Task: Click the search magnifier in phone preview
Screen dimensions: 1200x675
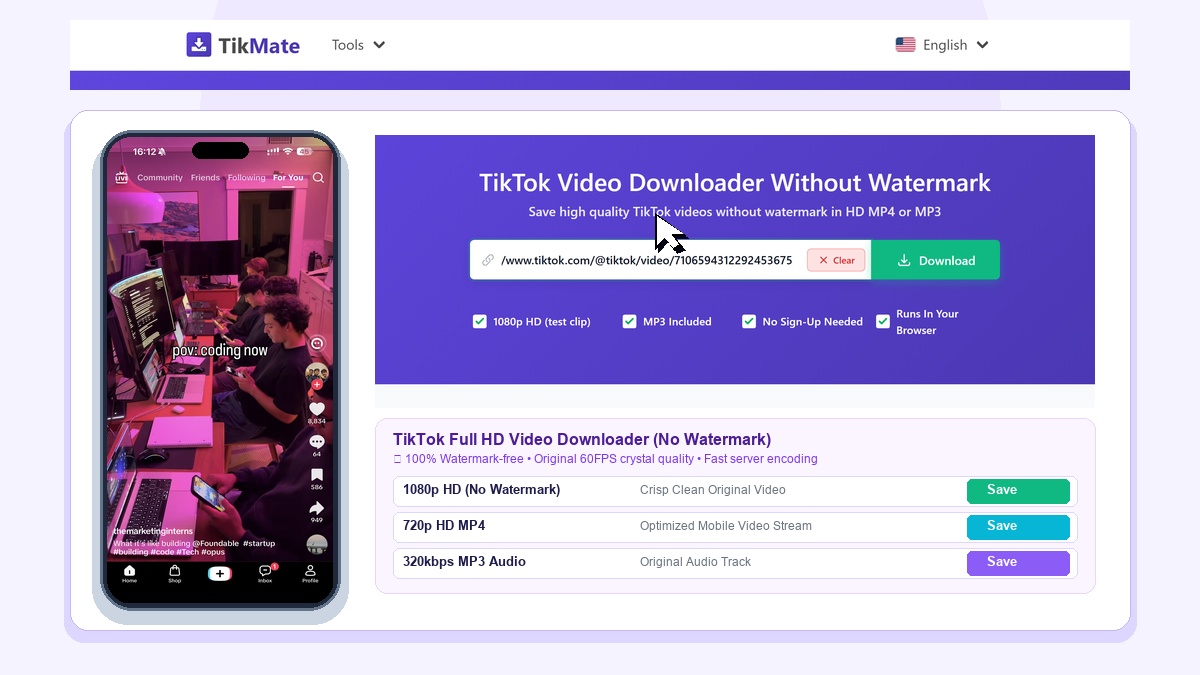Action: click(318, 178)
